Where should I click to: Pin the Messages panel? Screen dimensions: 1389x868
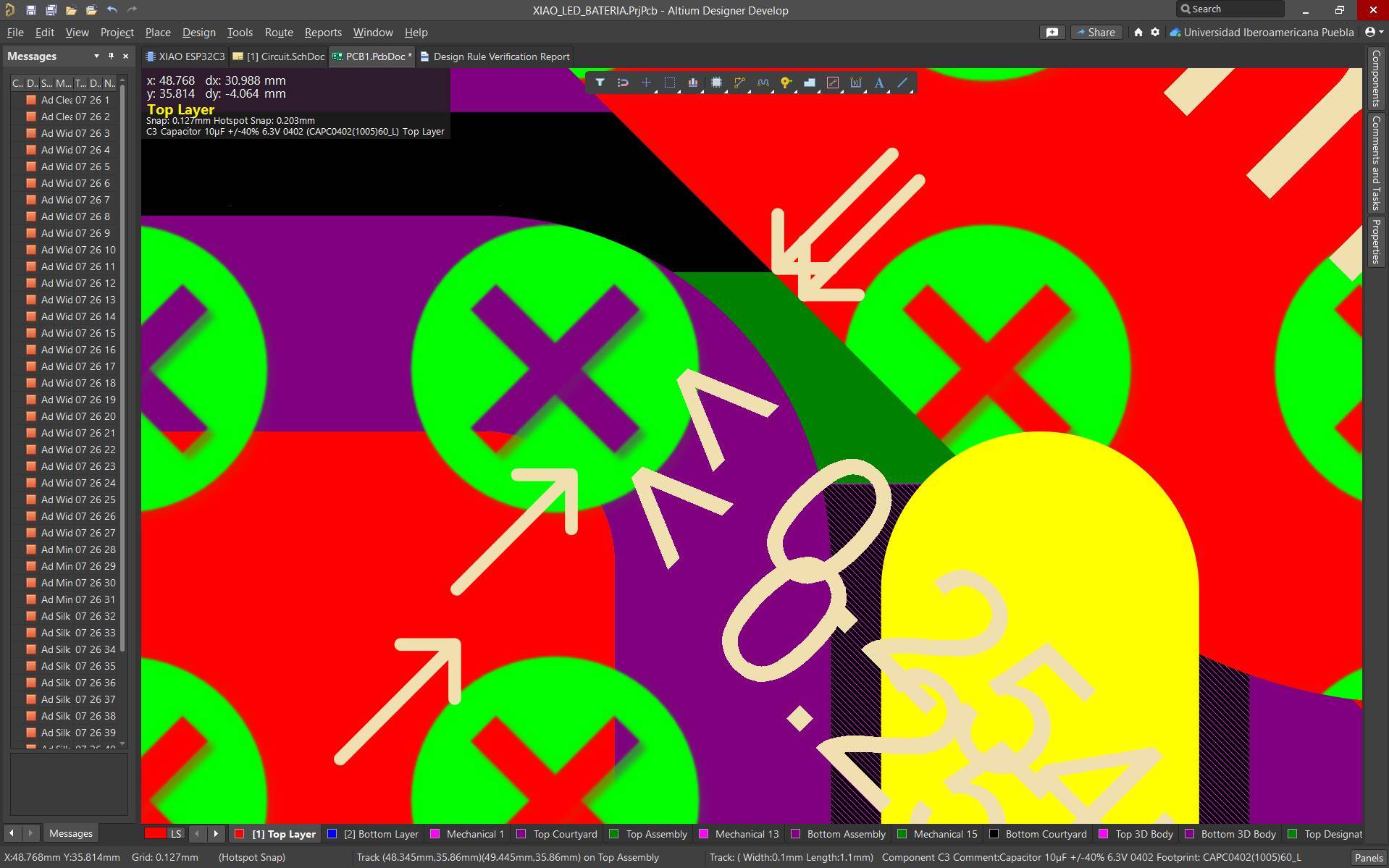(x=111, y=56)
